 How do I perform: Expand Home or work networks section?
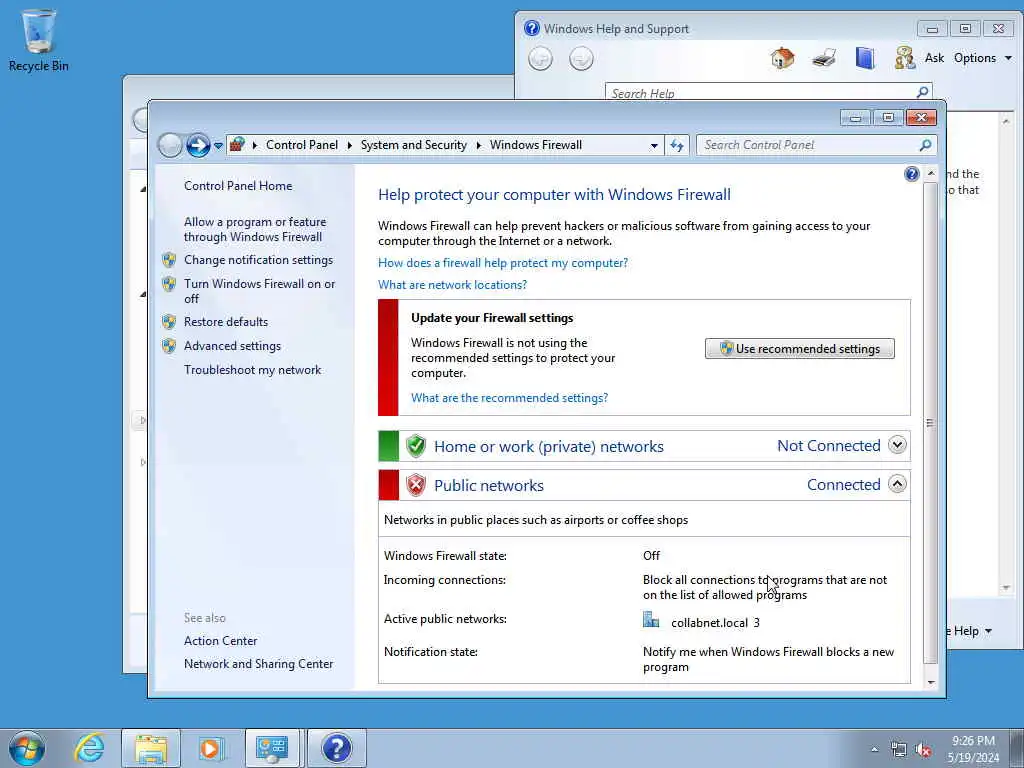[x=897, y=445]
